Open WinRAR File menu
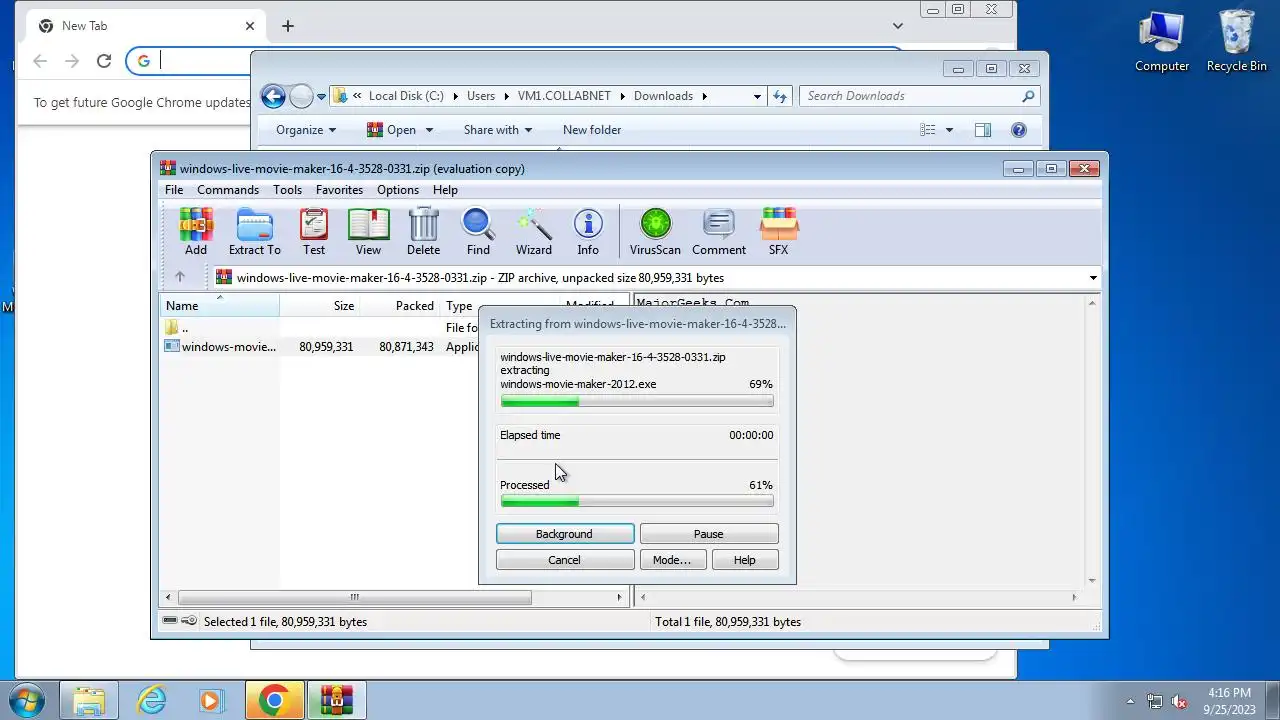The width and height of the screenshot is (1280, 720). click(x=174, y=190)
